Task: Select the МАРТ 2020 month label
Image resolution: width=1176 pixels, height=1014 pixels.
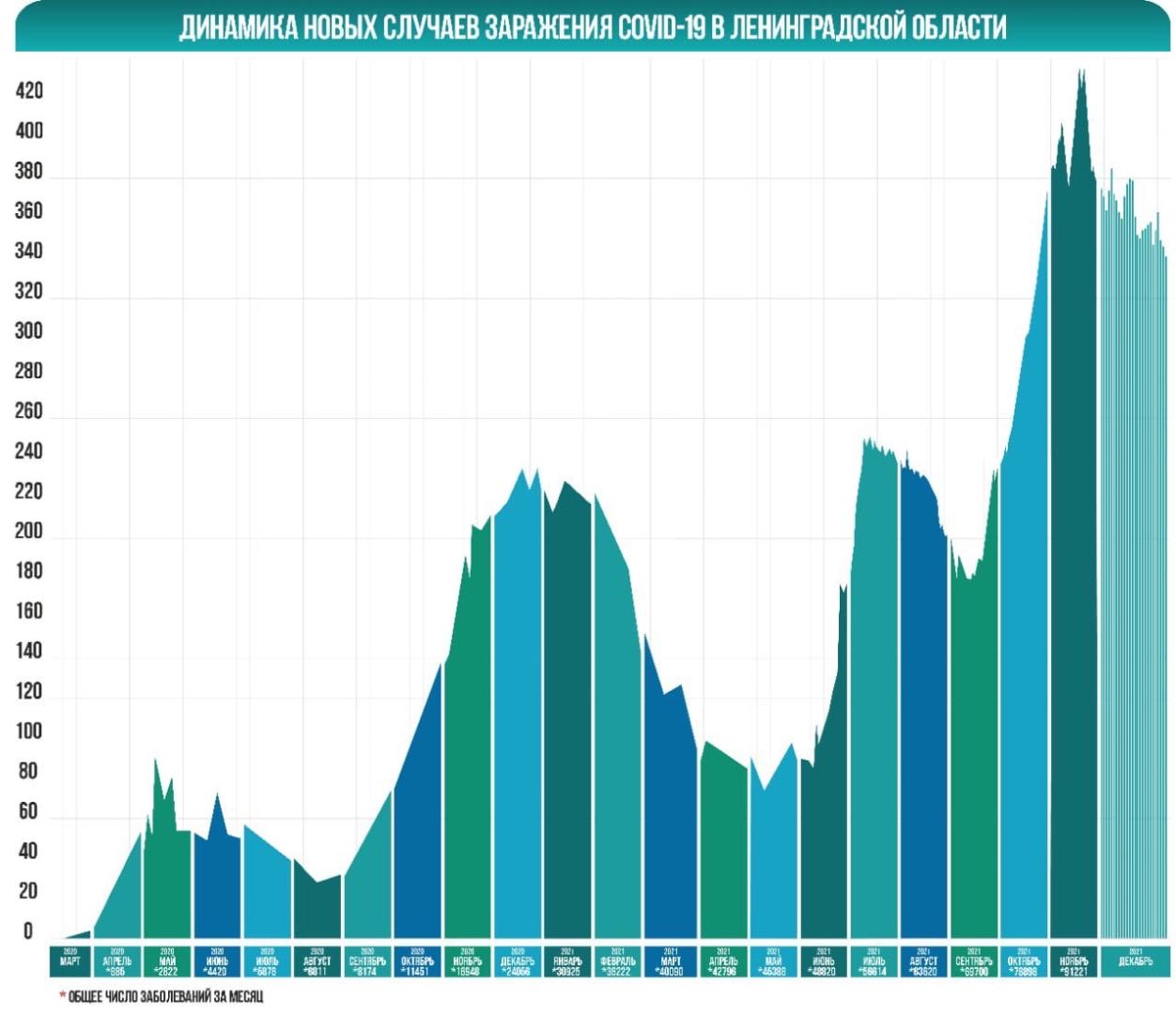Action: pos(70,960)
